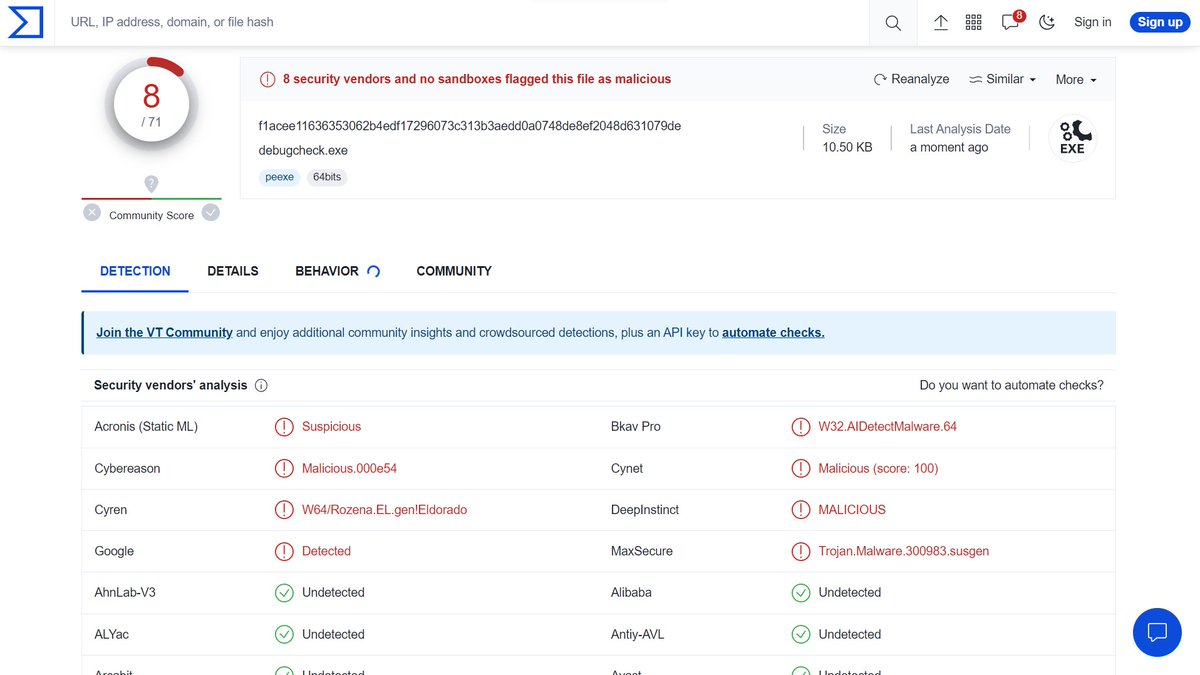Open the More dropdown menu

click(1076, 79)
